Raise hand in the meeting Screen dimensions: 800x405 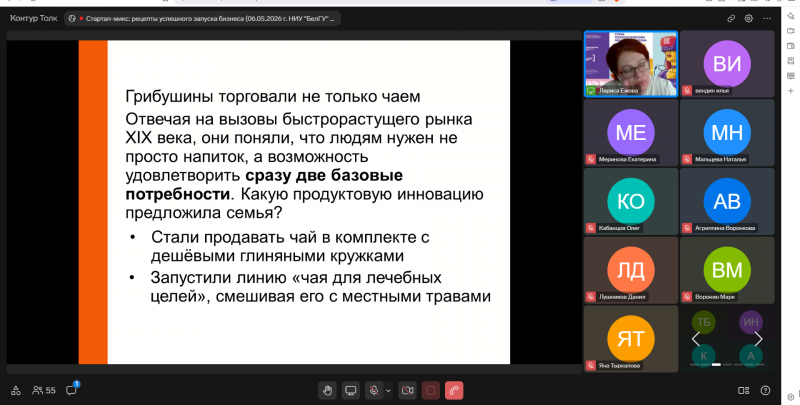click(327, 391)
